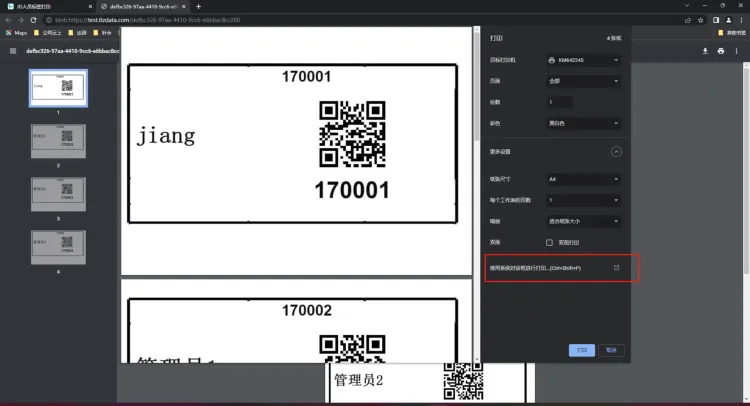750x406 pixels.
Task: Switch to the first browser tab
Action: click(x=49, y=7)
